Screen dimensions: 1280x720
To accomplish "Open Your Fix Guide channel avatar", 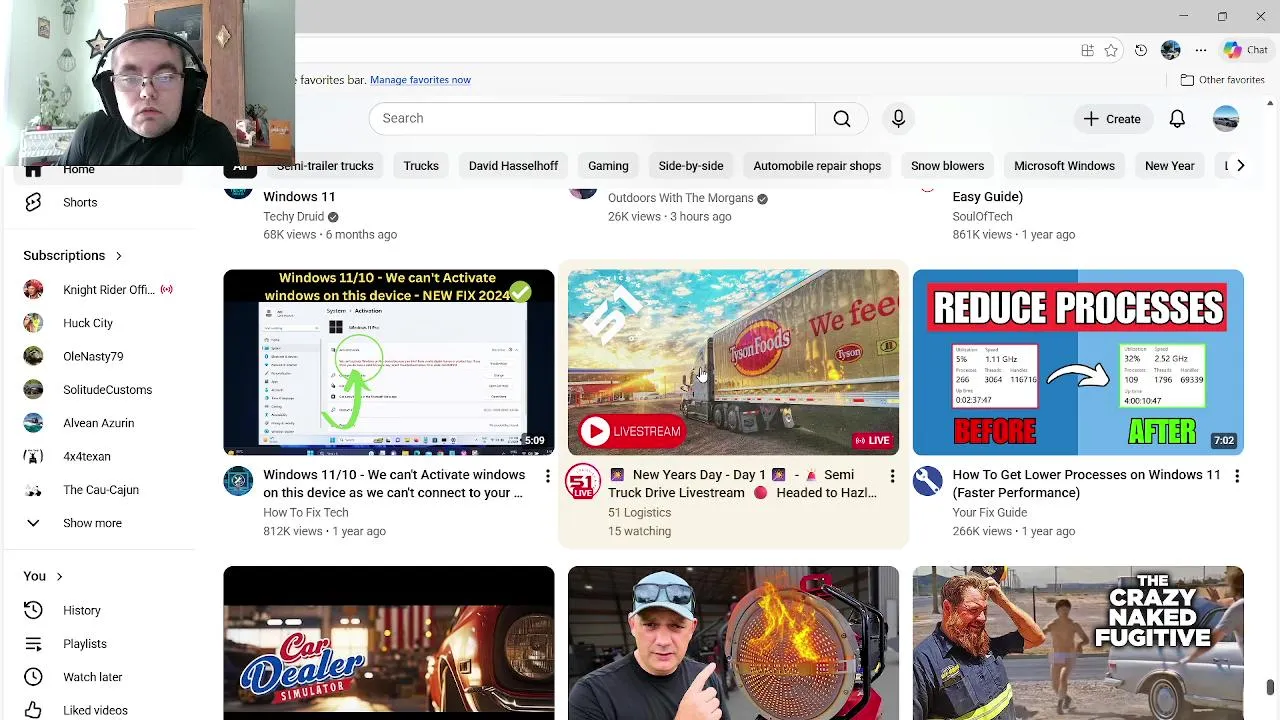I will (x=927, y=481).
